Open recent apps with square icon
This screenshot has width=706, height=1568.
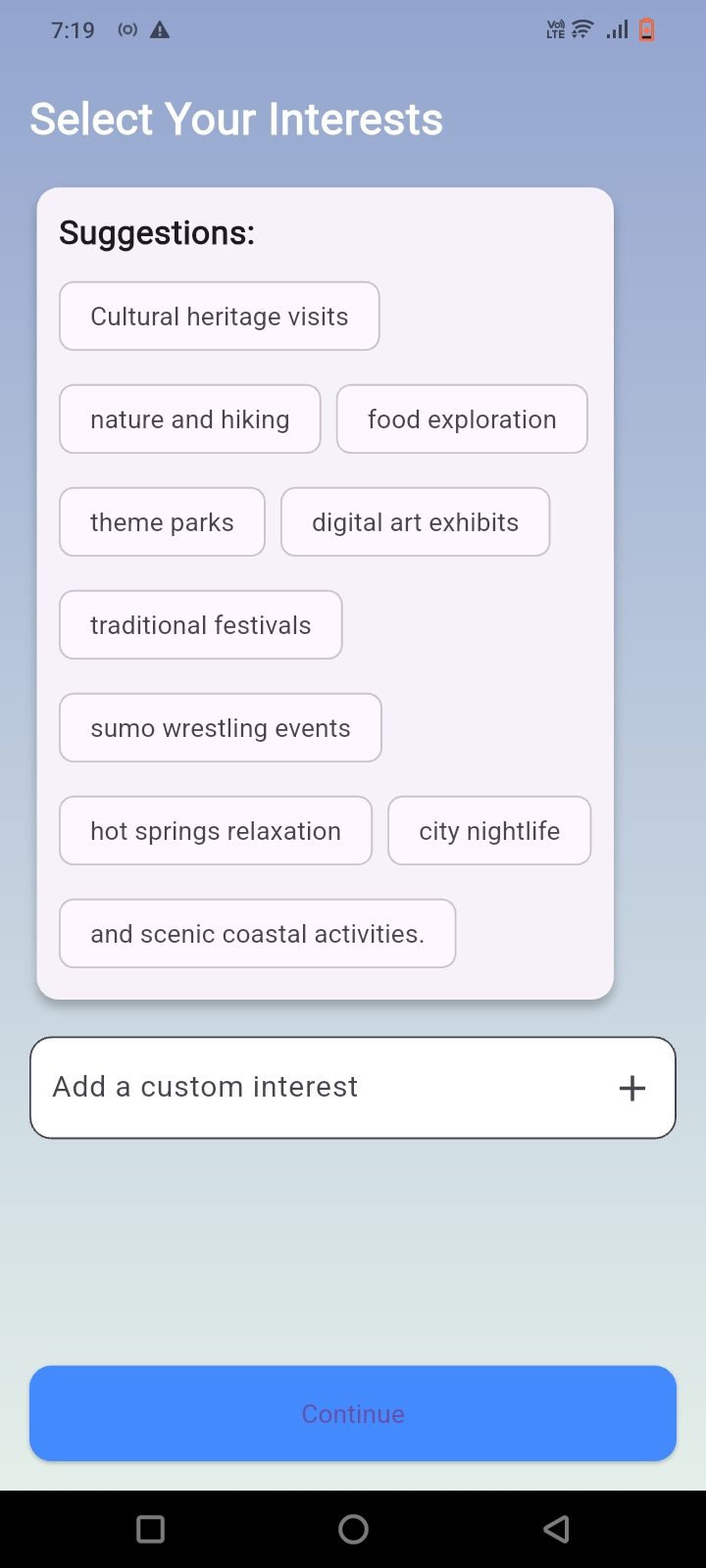click(150, 1529)
